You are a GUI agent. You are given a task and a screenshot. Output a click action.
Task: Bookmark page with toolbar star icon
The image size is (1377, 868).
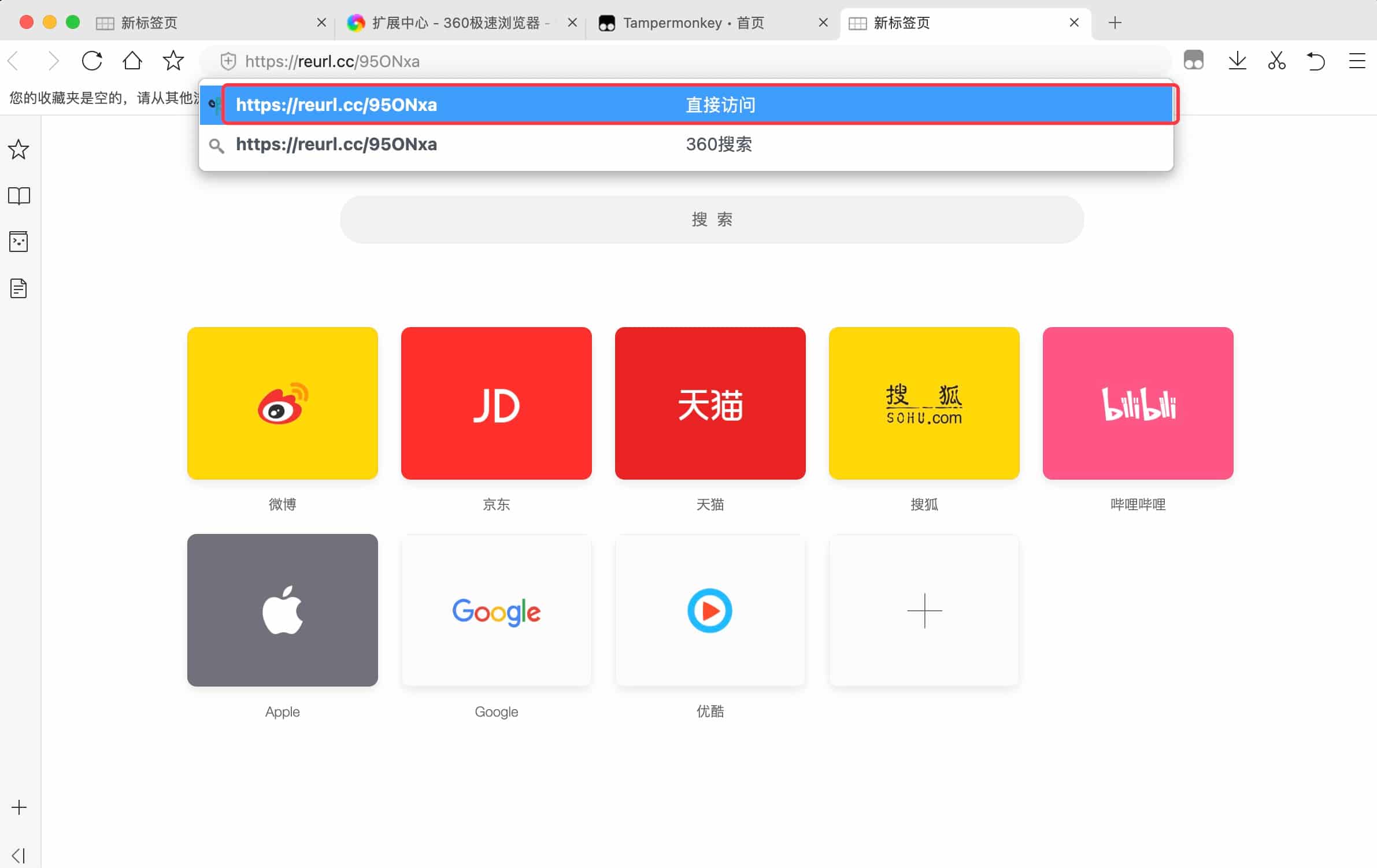173,61
